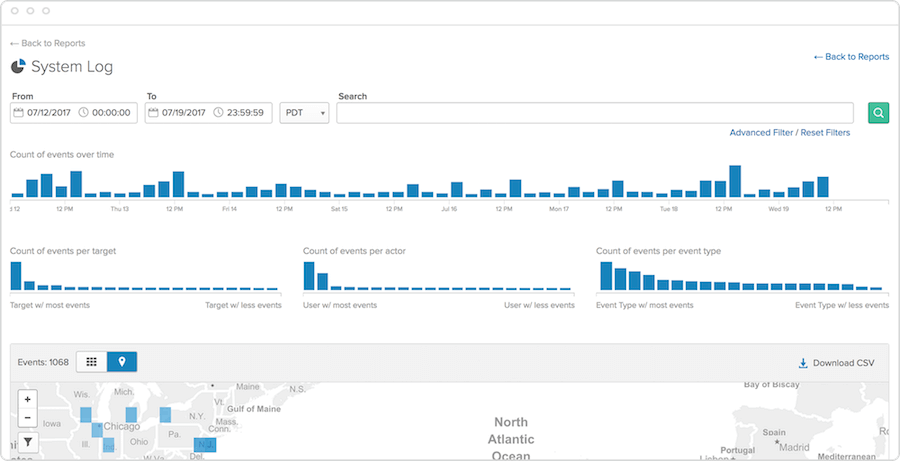Viewport: 900px width, 461px height.
Task: Click the System Log pie chart icon
Action: click(x=18, y=67)
